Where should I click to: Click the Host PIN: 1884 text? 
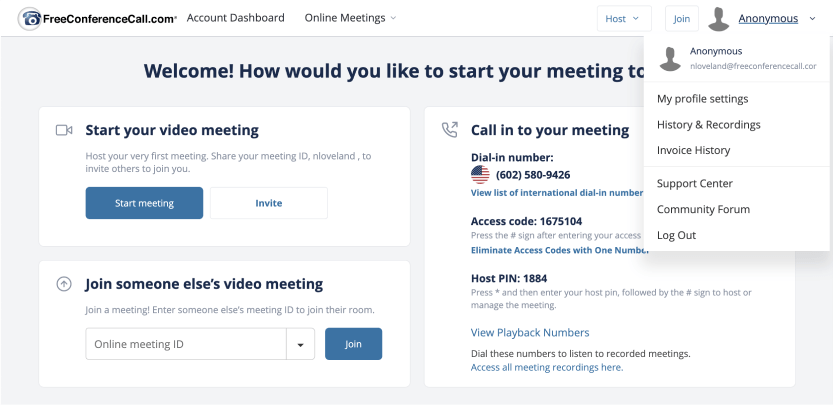pyautogui.click(x=509, y=279)
